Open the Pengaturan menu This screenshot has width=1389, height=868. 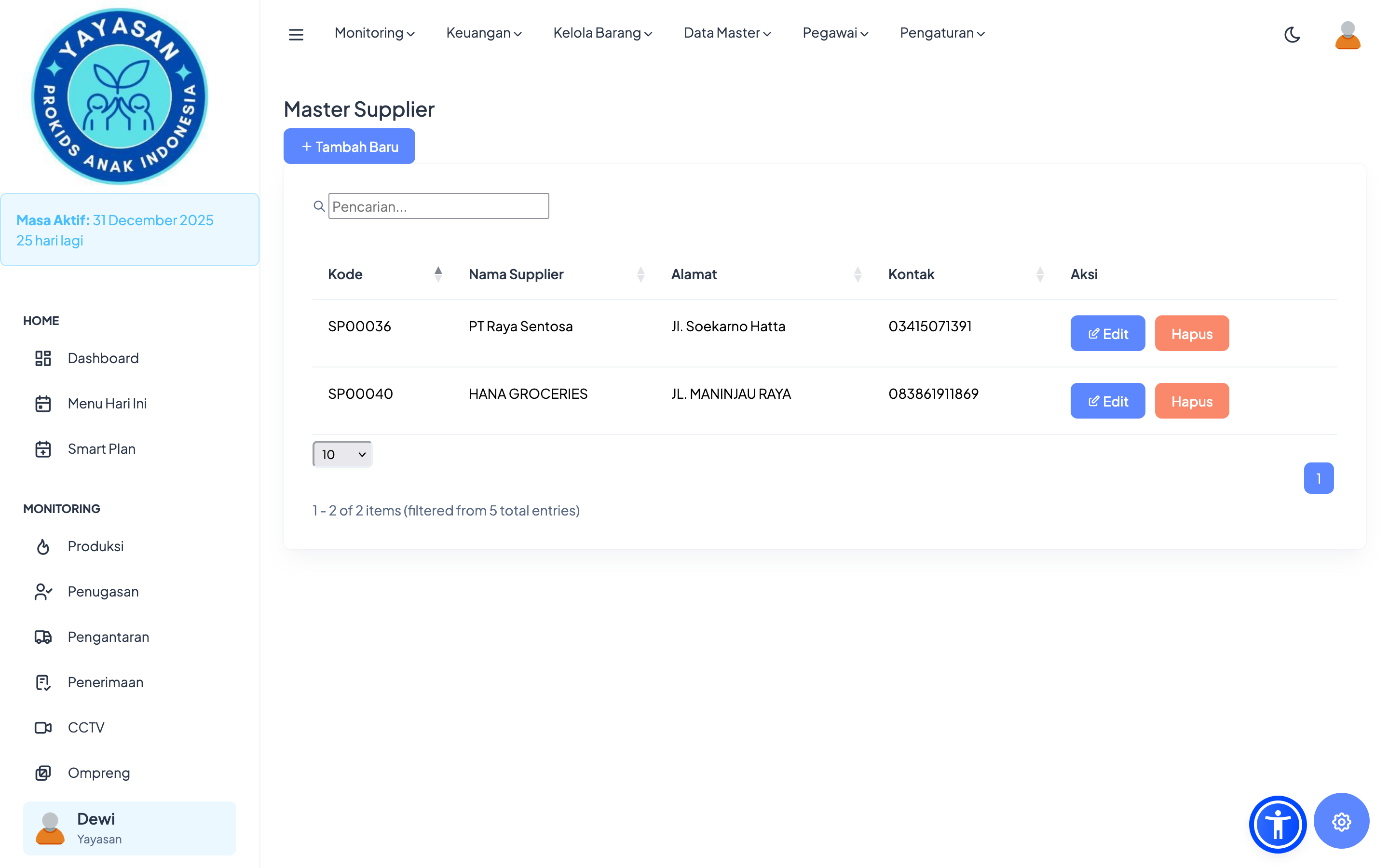tap(942, 33)
